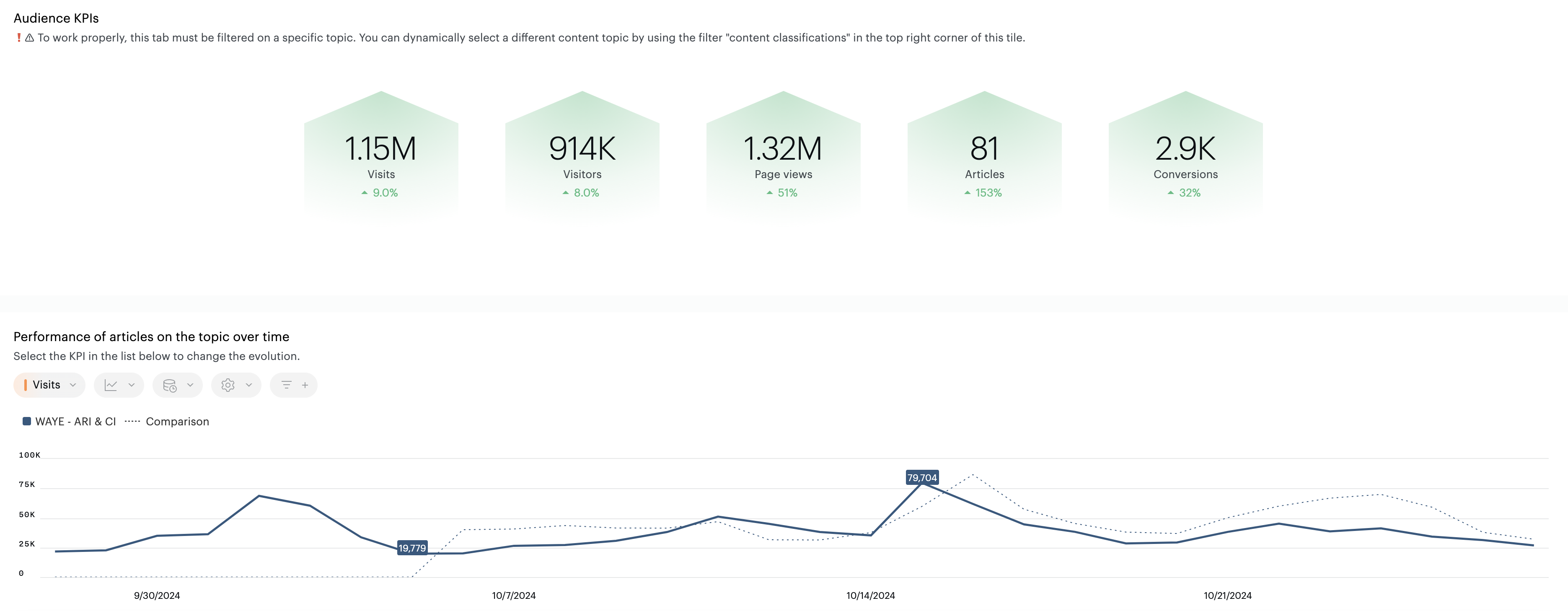Click the 19,779 minimum data label
The image size is (1568, 611).
(x=412, y=548)
